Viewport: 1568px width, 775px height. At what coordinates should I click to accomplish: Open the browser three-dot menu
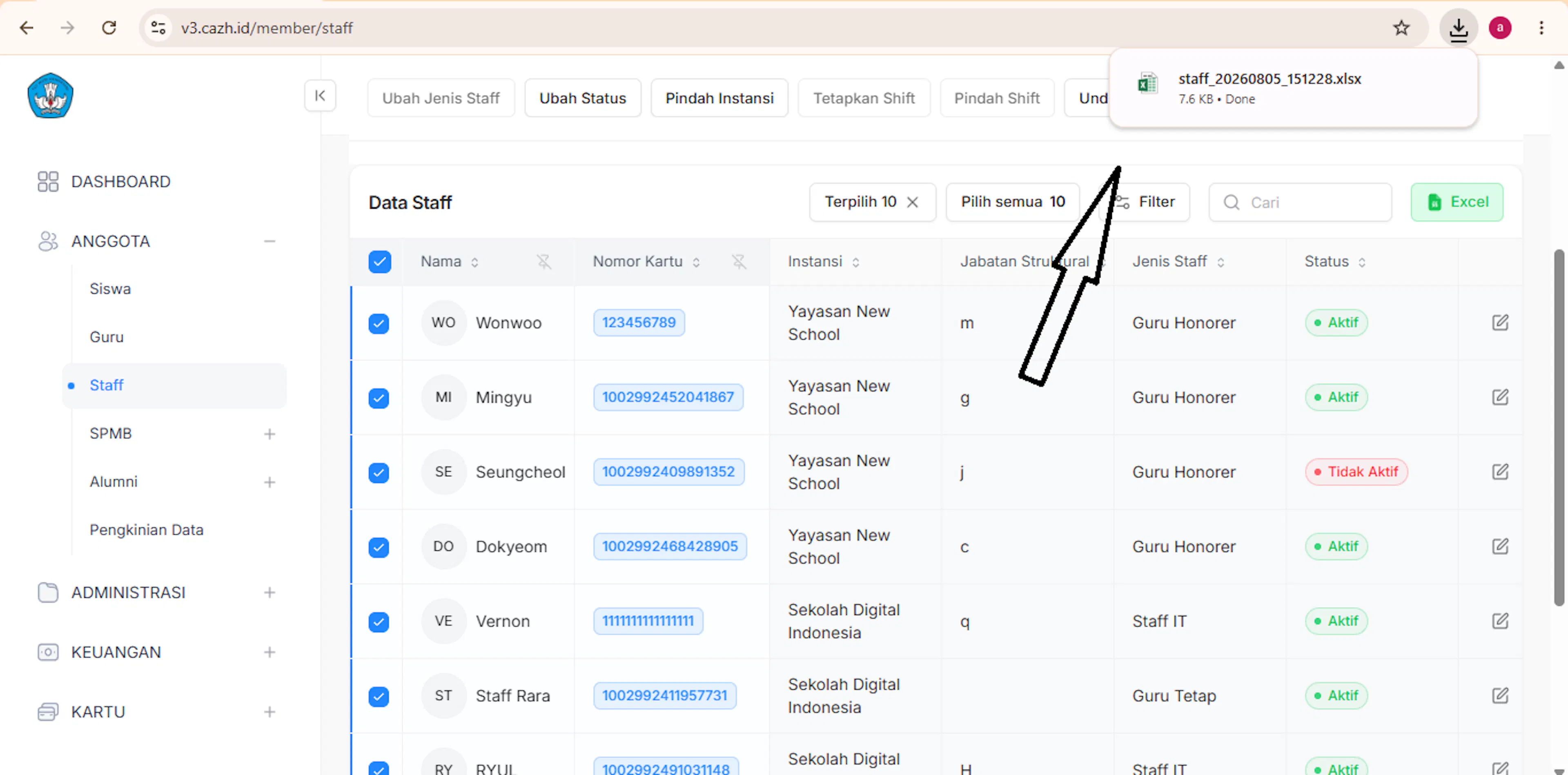click(1541, 28)
